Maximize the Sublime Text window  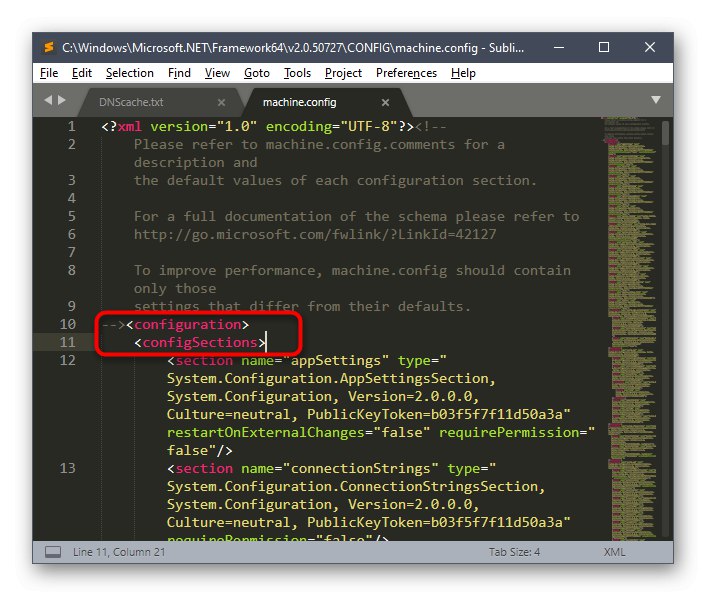coord(604,47)
